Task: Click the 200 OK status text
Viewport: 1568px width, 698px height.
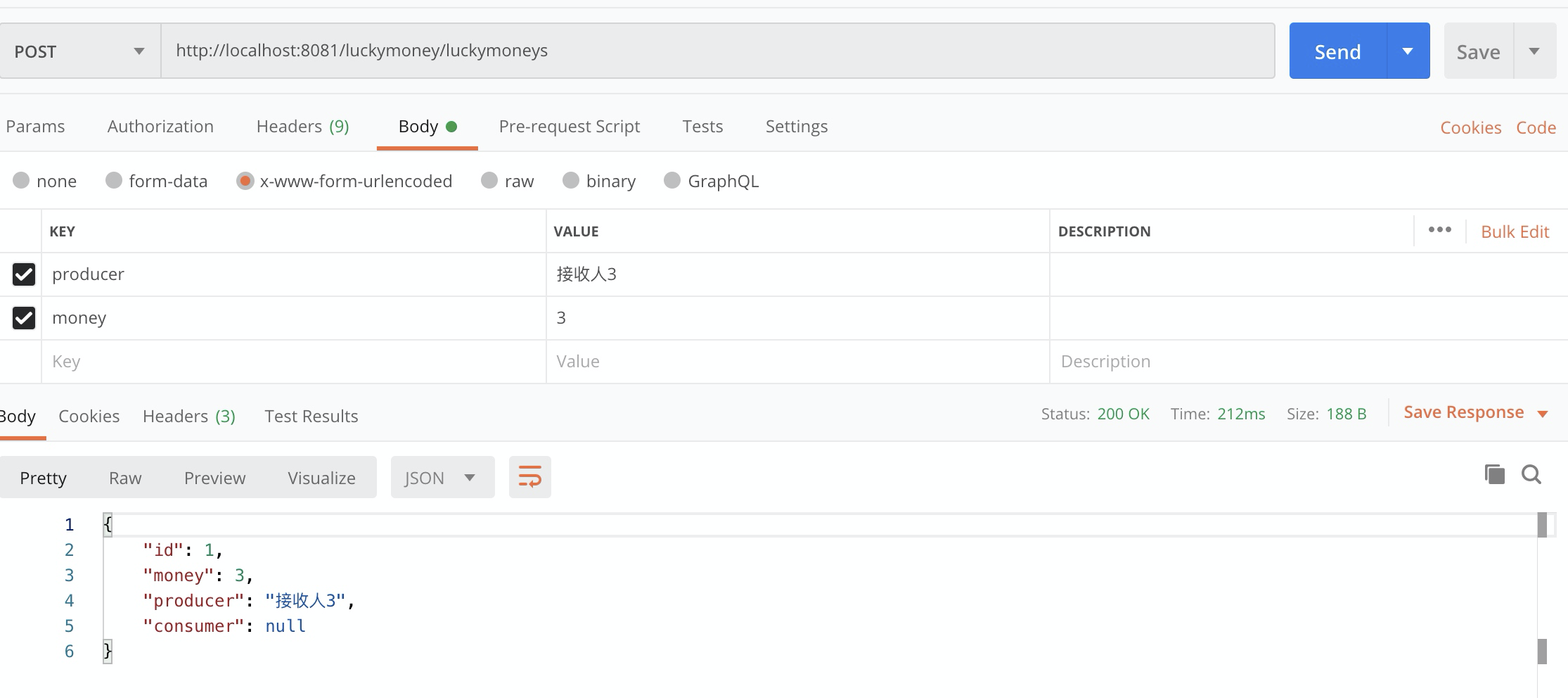Action: pos(1123,414)
